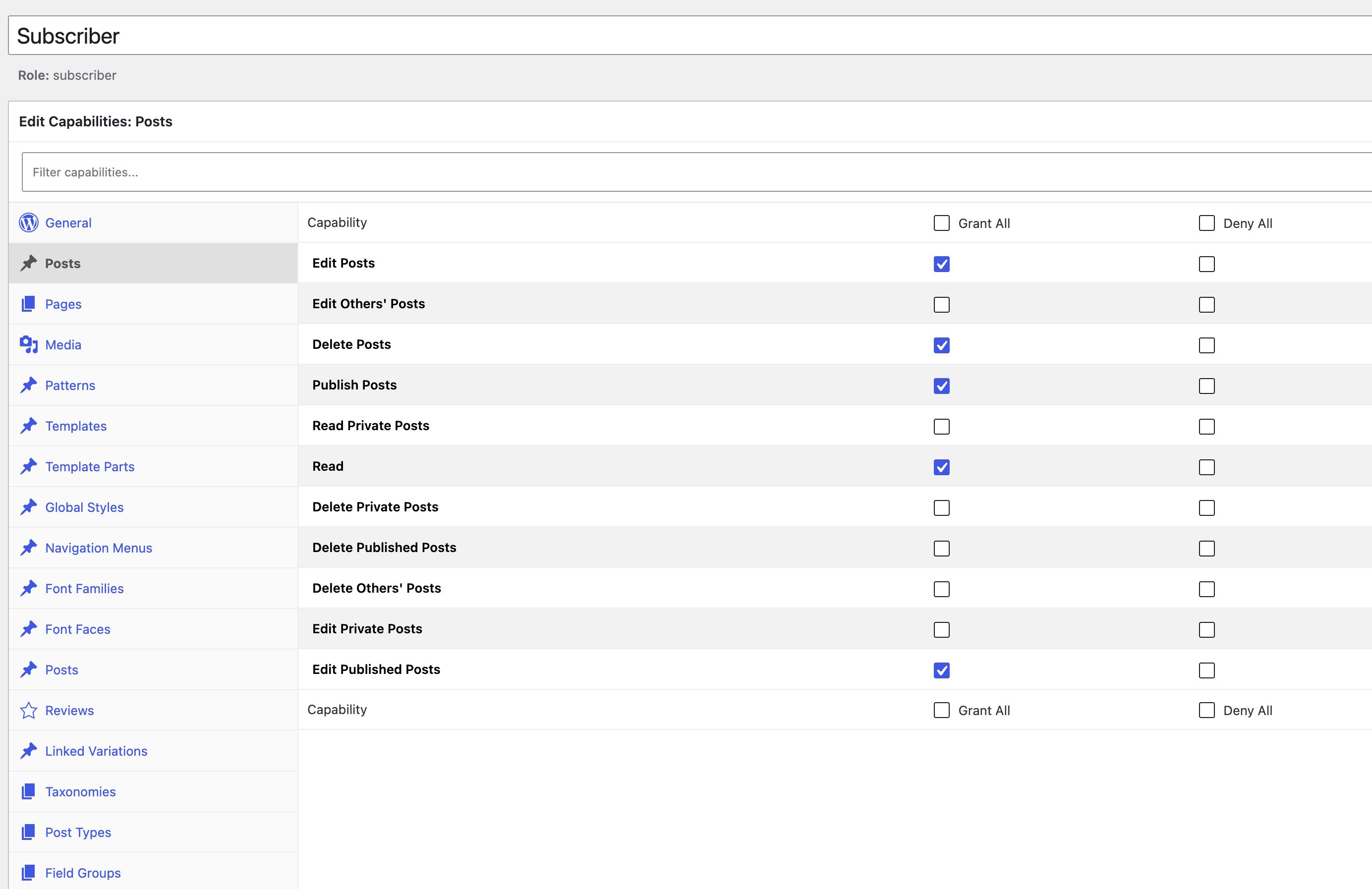The image size is (1372, 889).
Task: Tick the deny checkbox for Edit Posts
Action: click(1206, 264)
